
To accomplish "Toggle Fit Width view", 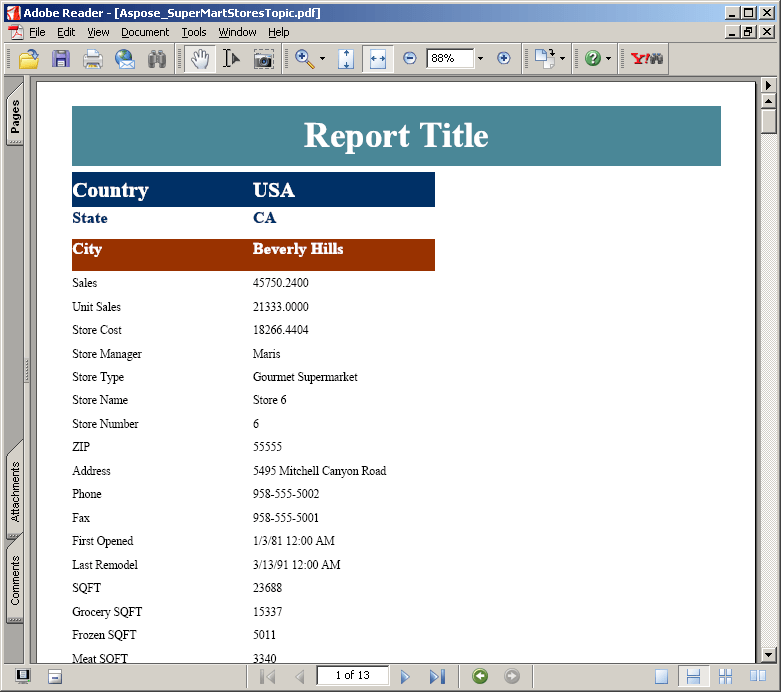I will pyautogui.click(x=378, y=59).
